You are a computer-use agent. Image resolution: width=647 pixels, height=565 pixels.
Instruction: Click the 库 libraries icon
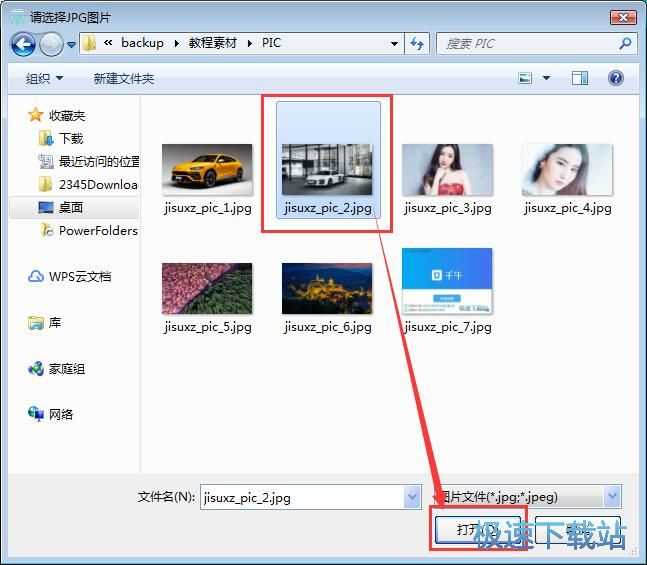pyautogui.click(x=36, y=322)
